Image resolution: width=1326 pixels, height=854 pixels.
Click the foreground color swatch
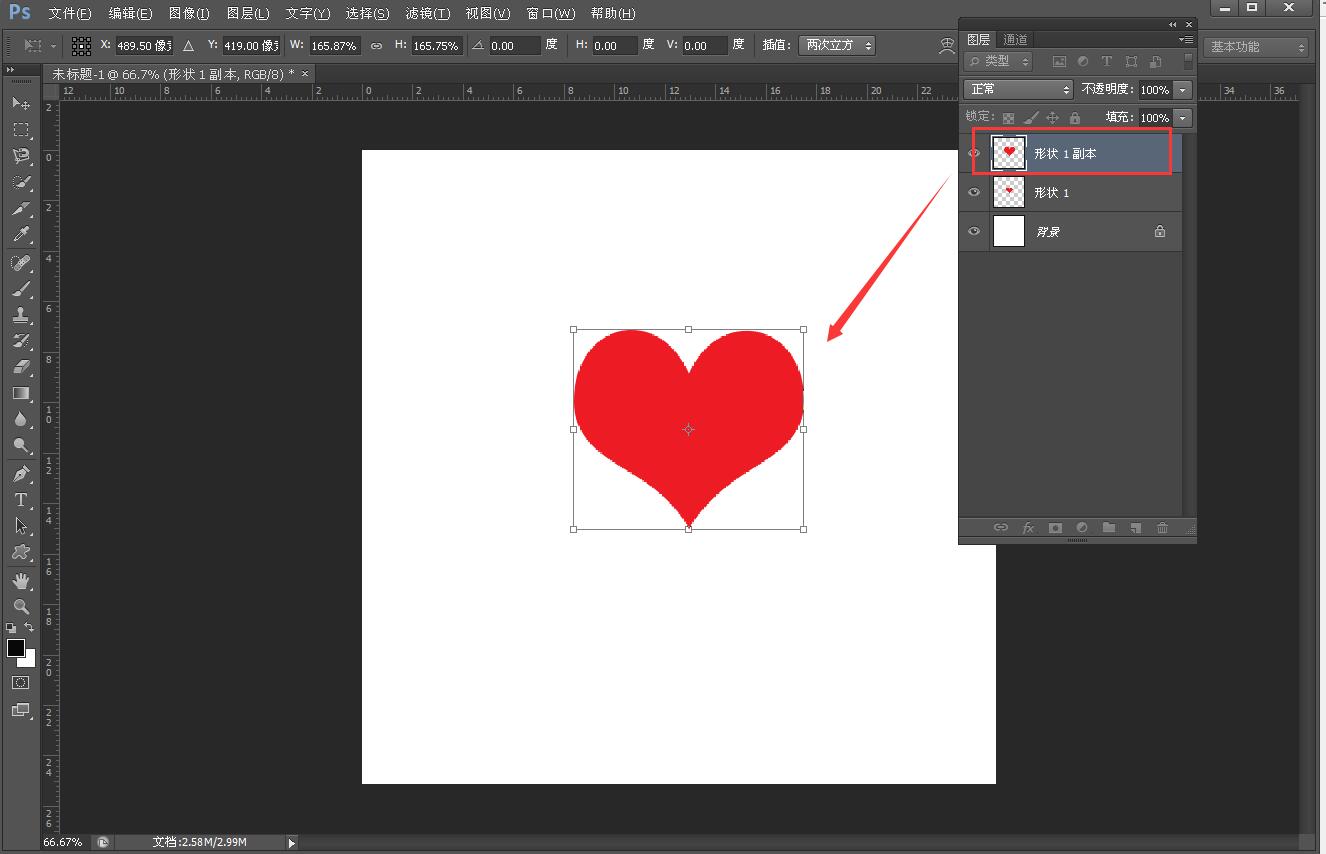(x=17, y=648)
